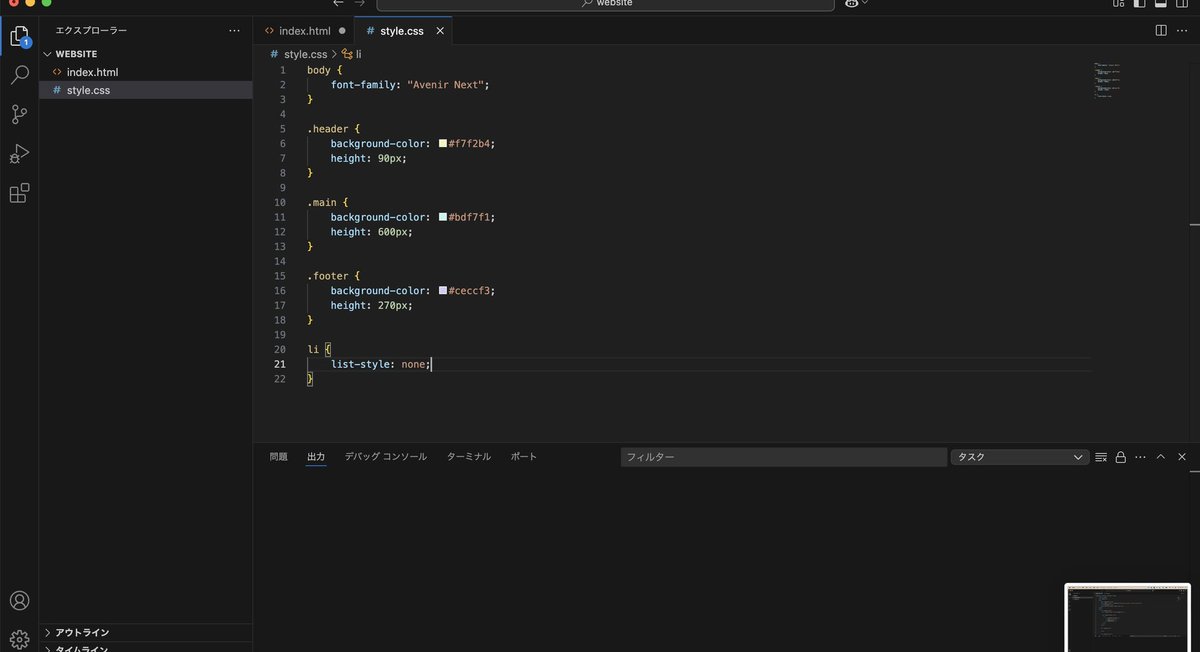1200x652 pixels.
Task: Toggle output auto-scroll lock
Action: [1121, 457]
